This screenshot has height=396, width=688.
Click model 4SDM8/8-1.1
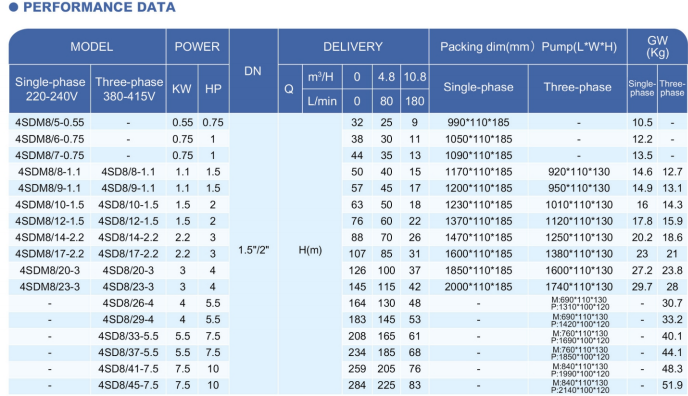[50, 172]
